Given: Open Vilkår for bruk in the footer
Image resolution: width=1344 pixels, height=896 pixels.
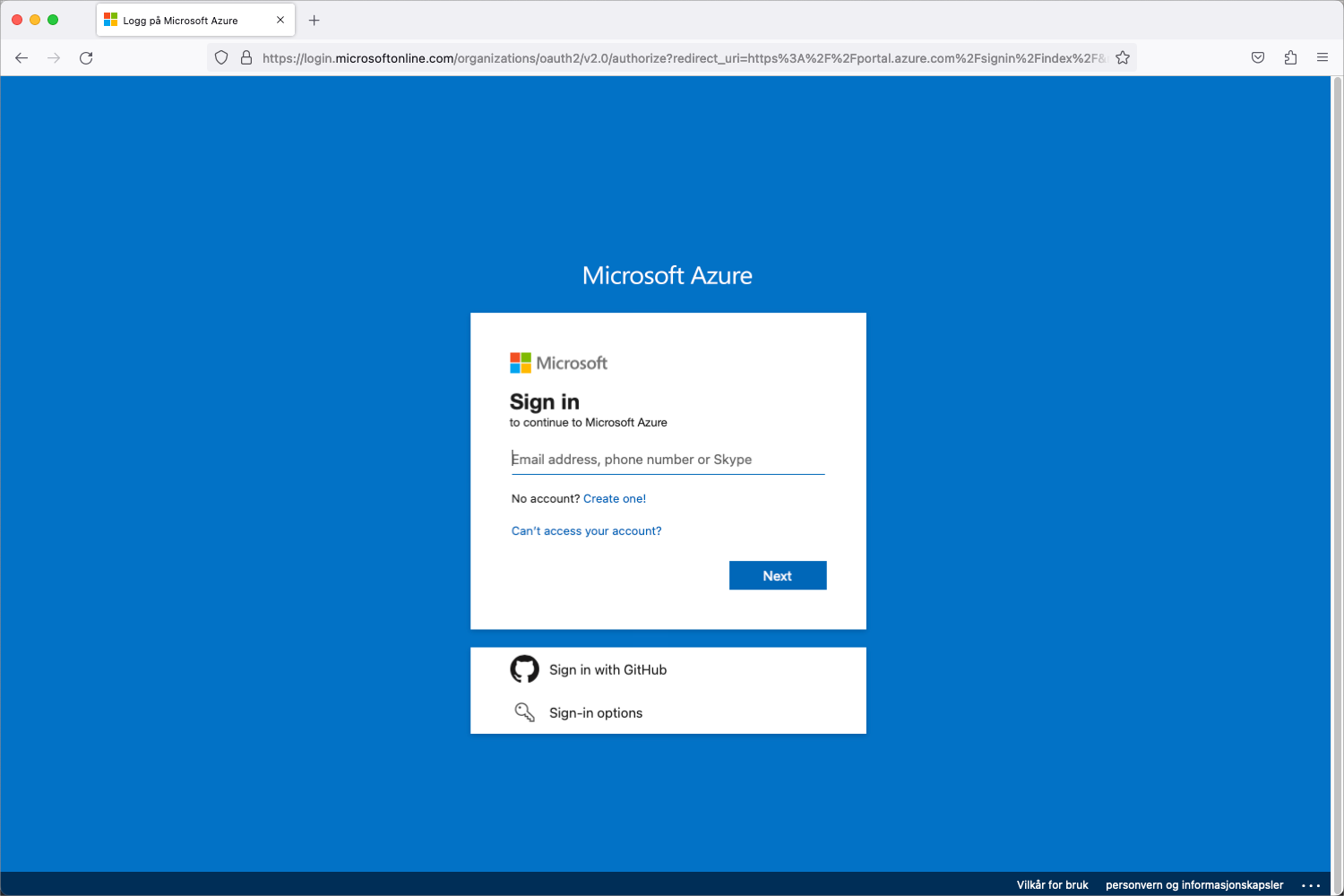Looking at the screenshot, I should click(1052, 884).
